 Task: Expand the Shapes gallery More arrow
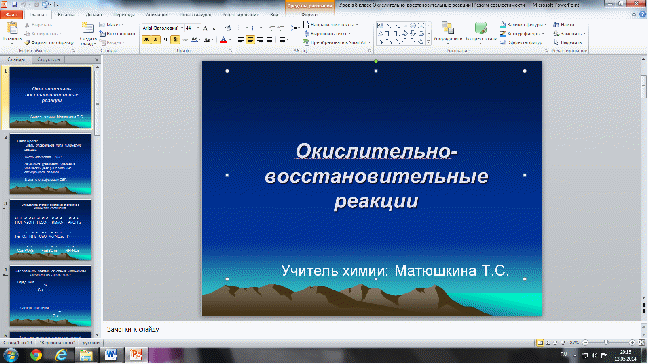pyautogui.click(x=429, y=42)
